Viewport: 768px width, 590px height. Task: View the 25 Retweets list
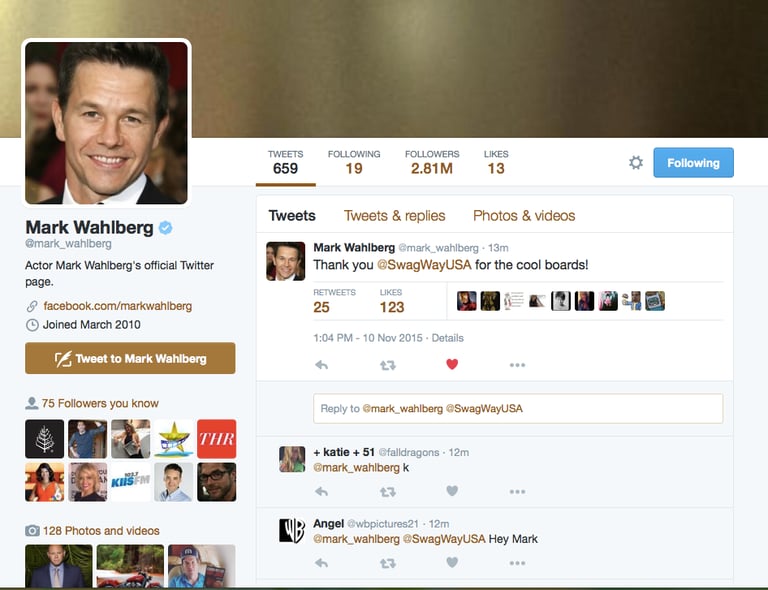pyautogui.click(x=335, y=301)
